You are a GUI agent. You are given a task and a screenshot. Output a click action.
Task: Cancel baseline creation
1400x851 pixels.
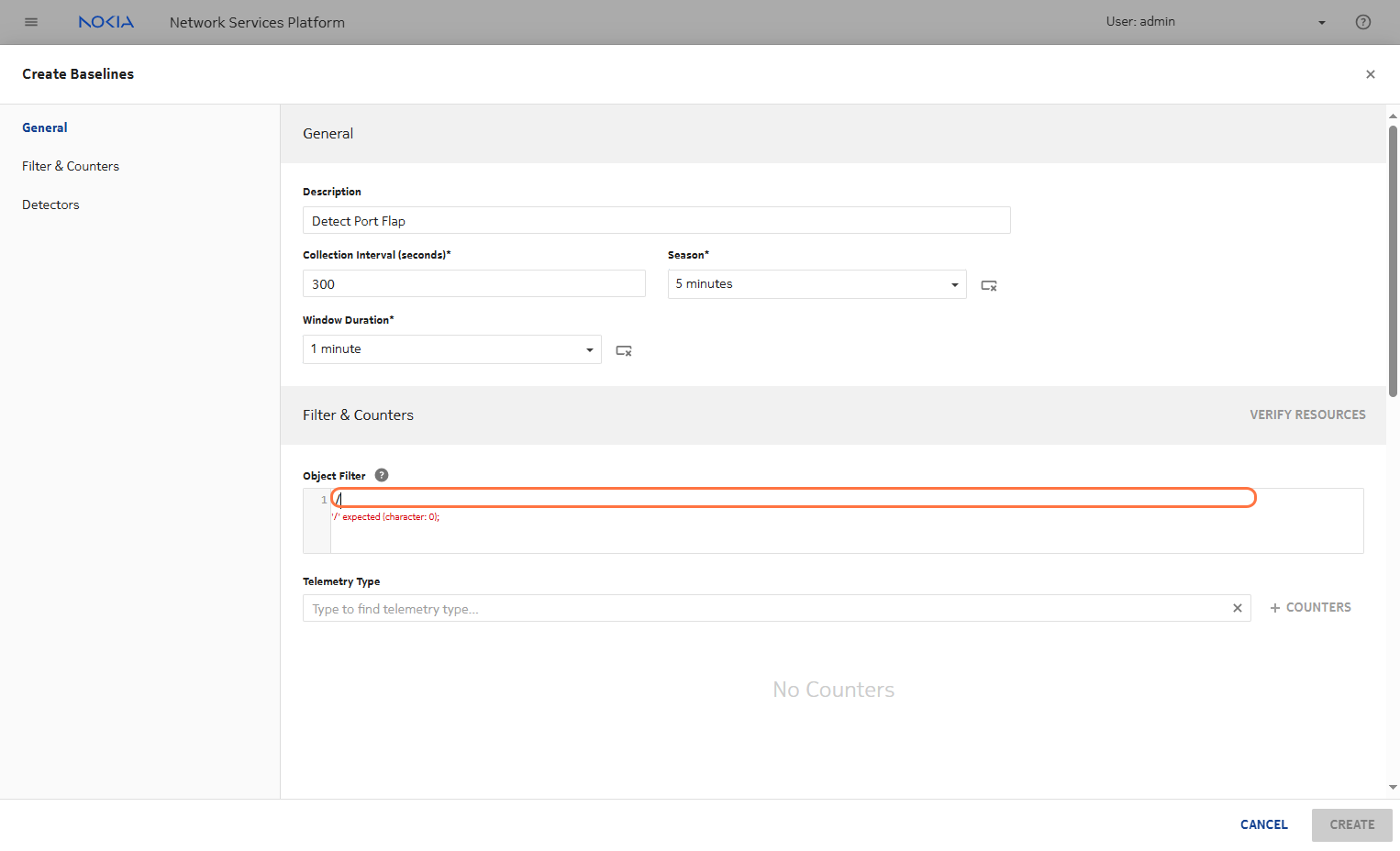[x=1263, y=824]
